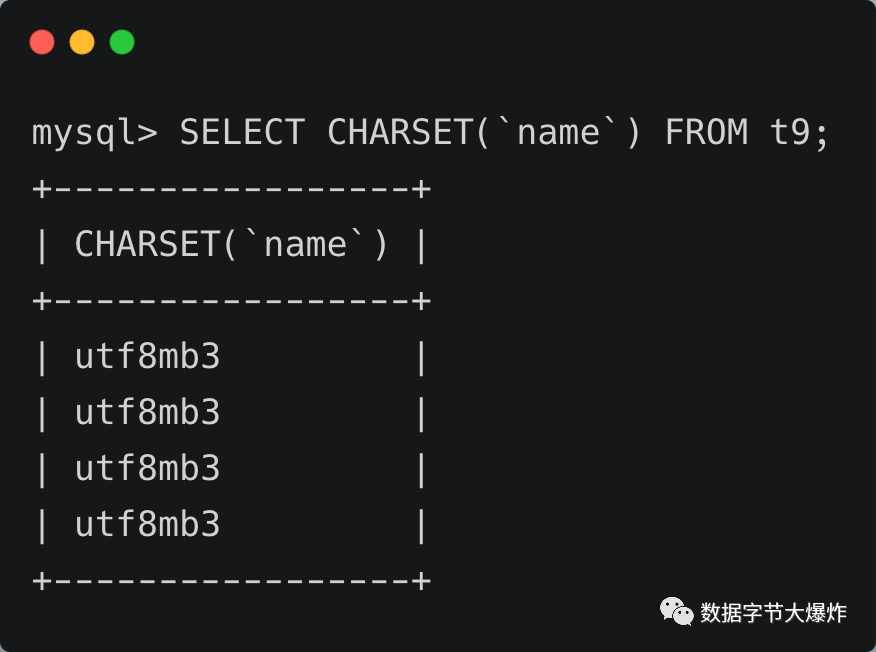The image size is (876, 652).
Task: Select the 数据字节大爆炸 watermark text
Action: coord(774,613)
